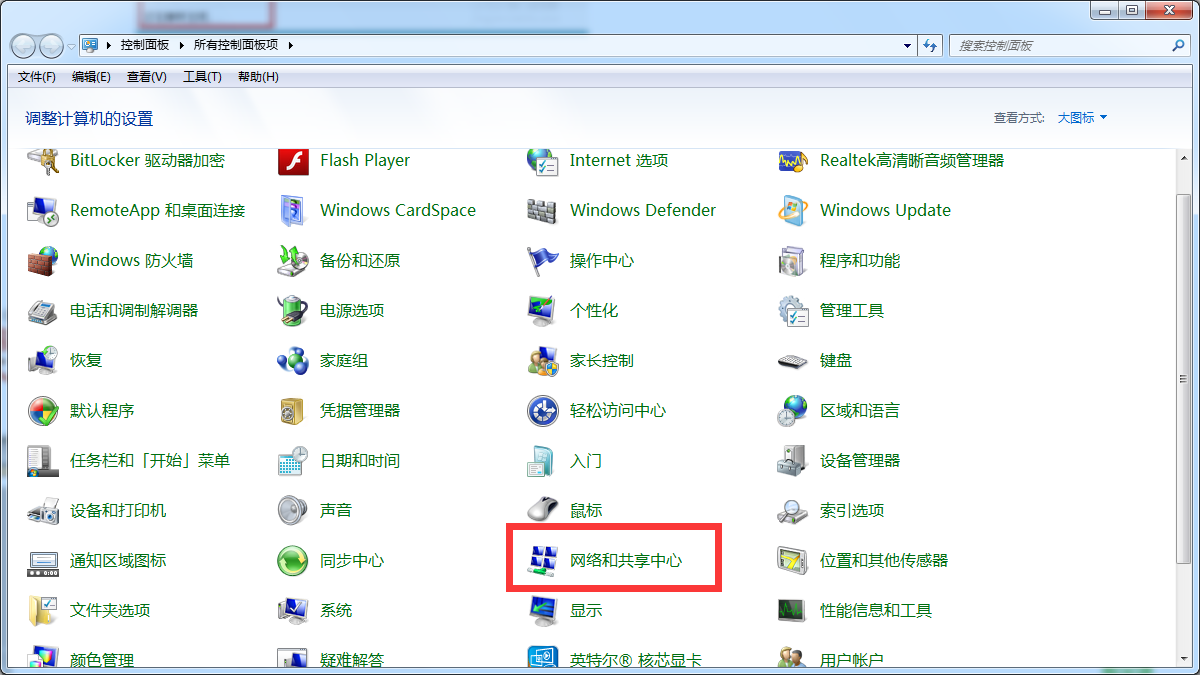Open the 文件夹选项 link
The image size is (1200, 675).
tap(110, 611)
